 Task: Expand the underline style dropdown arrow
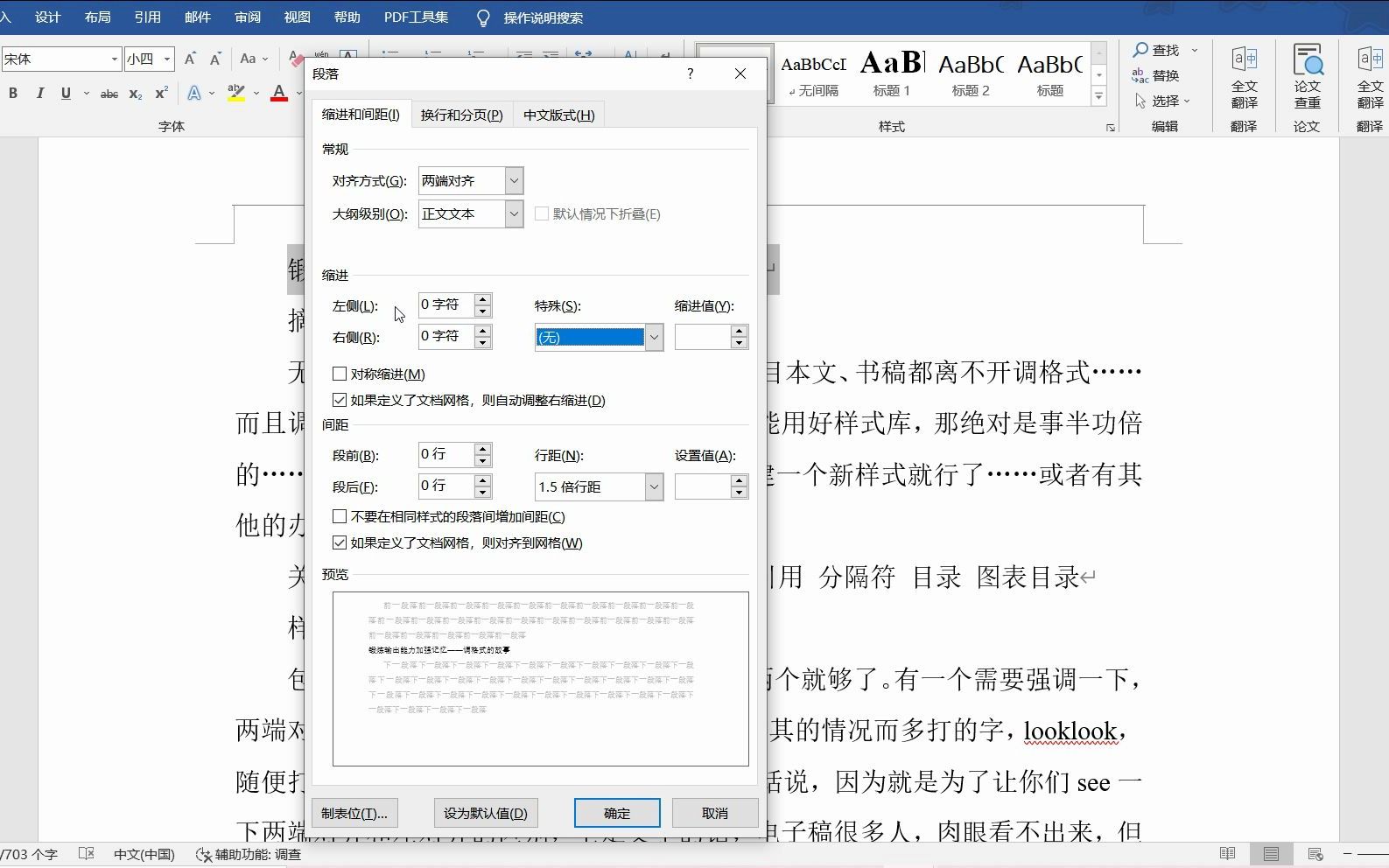pyautogui.click(x=86, y=94)
